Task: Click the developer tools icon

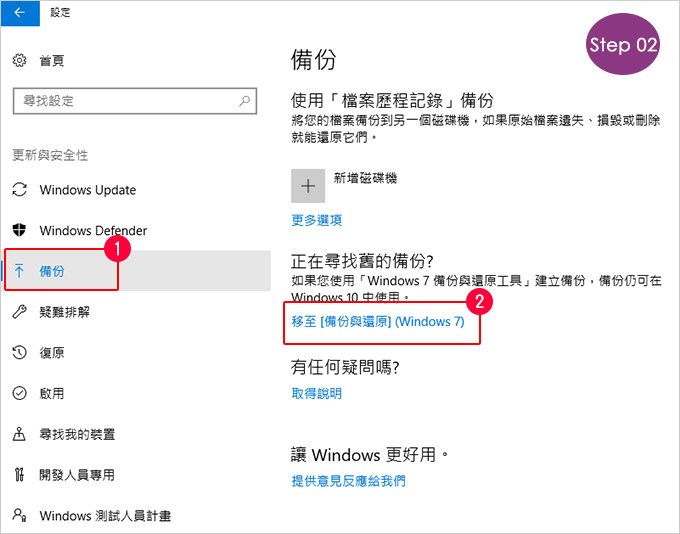Action: [19, 475]
